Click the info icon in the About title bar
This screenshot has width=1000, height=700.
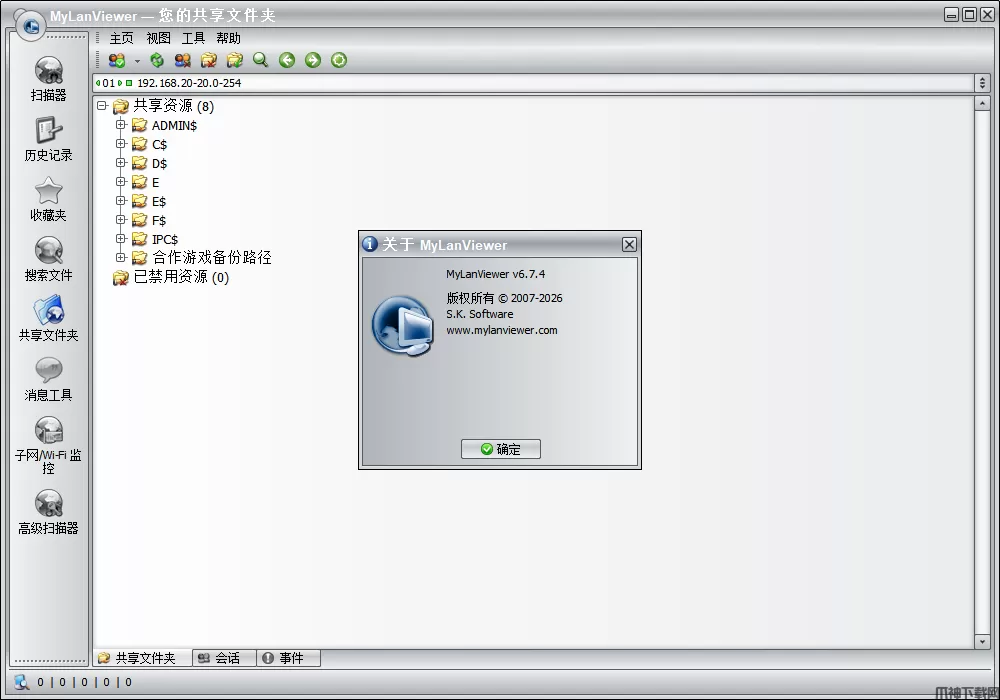(370, 244)
